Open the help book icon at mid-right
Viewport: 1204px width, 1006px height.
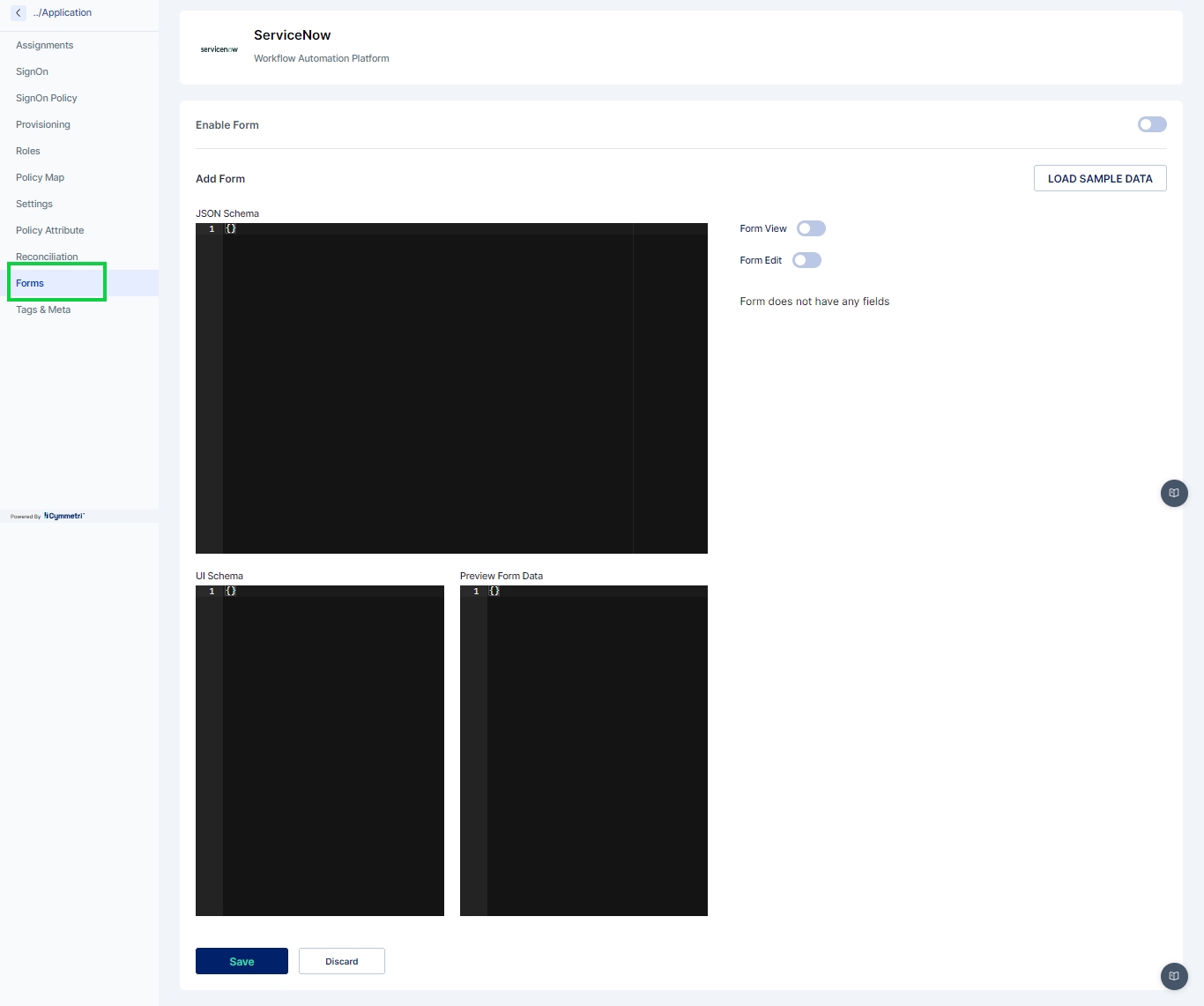[x=1174, y=493]
